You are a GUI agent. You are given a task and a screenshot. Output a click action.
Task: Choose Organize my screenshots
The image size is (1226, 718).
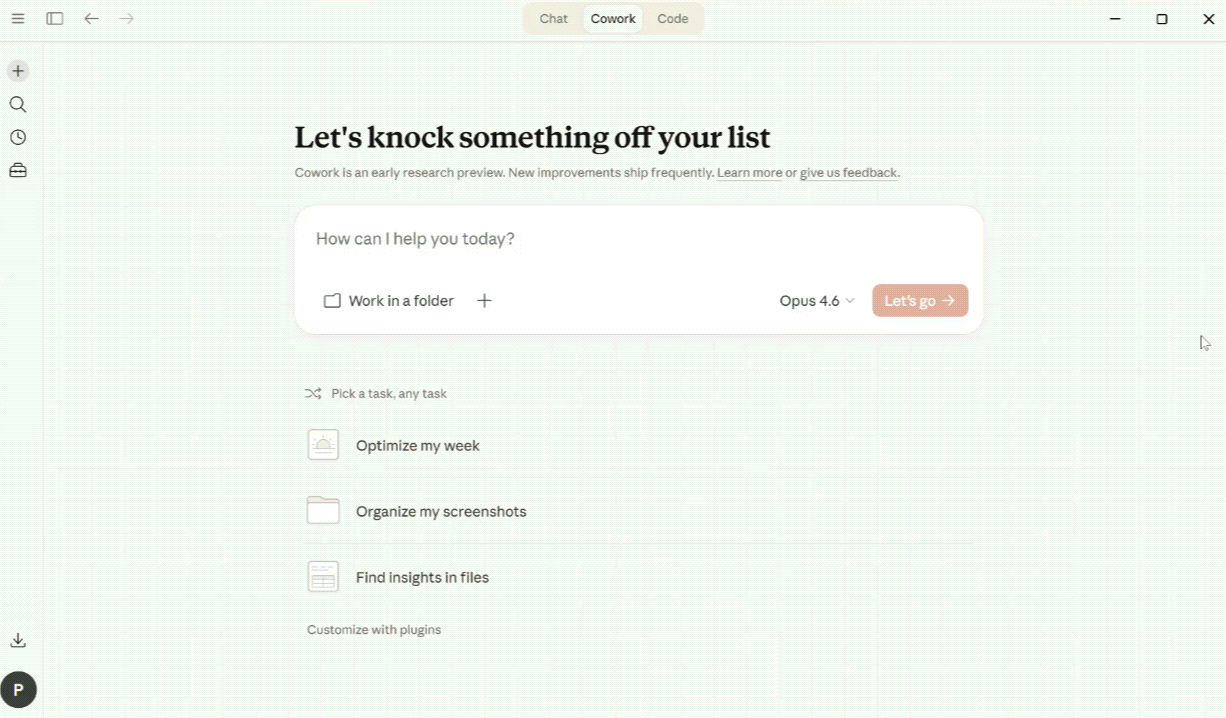441,511
